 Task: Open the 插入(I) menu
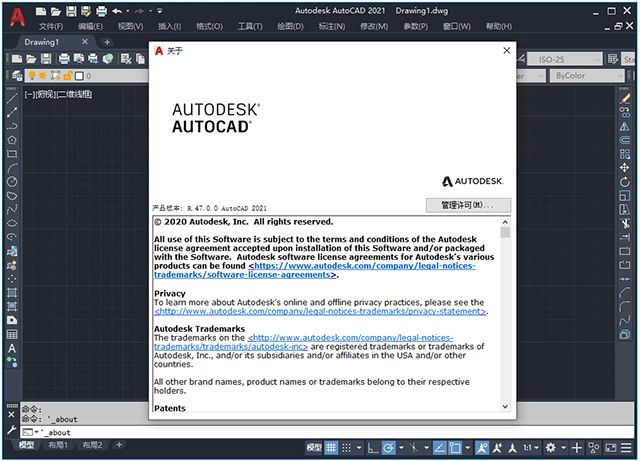(169, 27)
